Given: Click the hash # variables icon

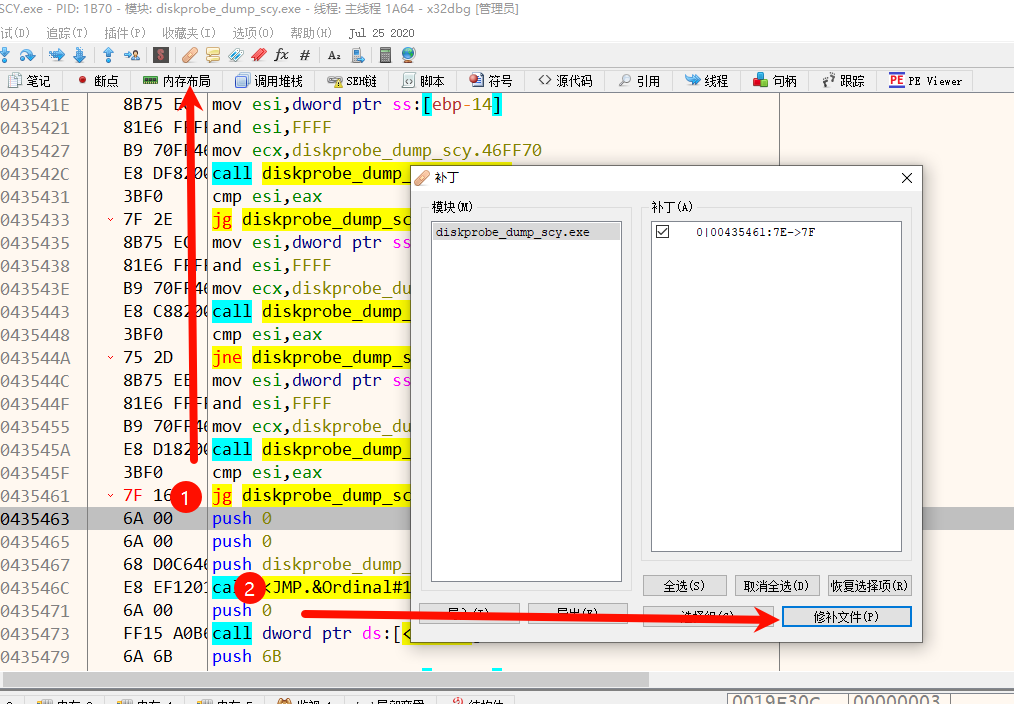Looking at the screenshot, I should 305,56.
